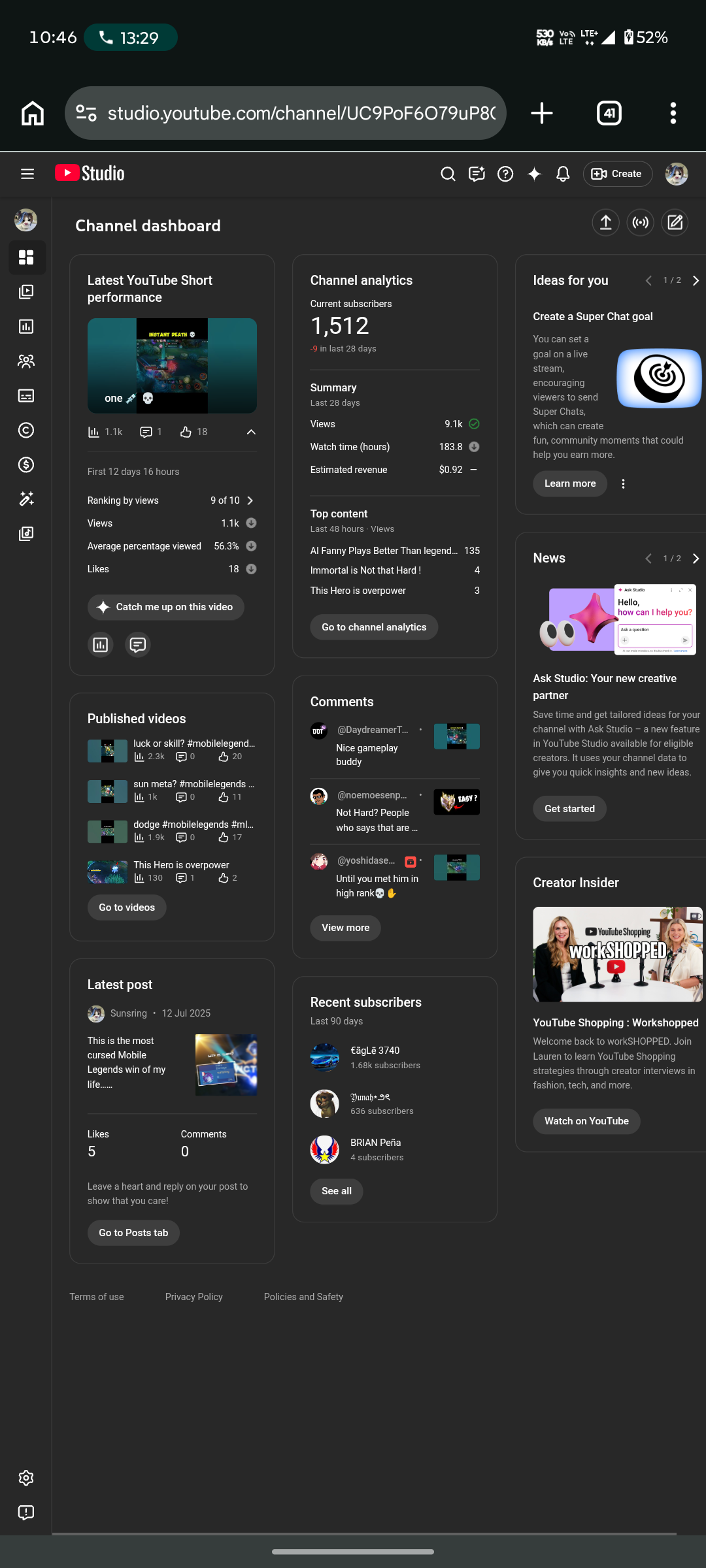Viewport: 706px width, 1568px height.
Task: Open @noemoesenp comment video thumbnail
Action: (x=457, y=802)
